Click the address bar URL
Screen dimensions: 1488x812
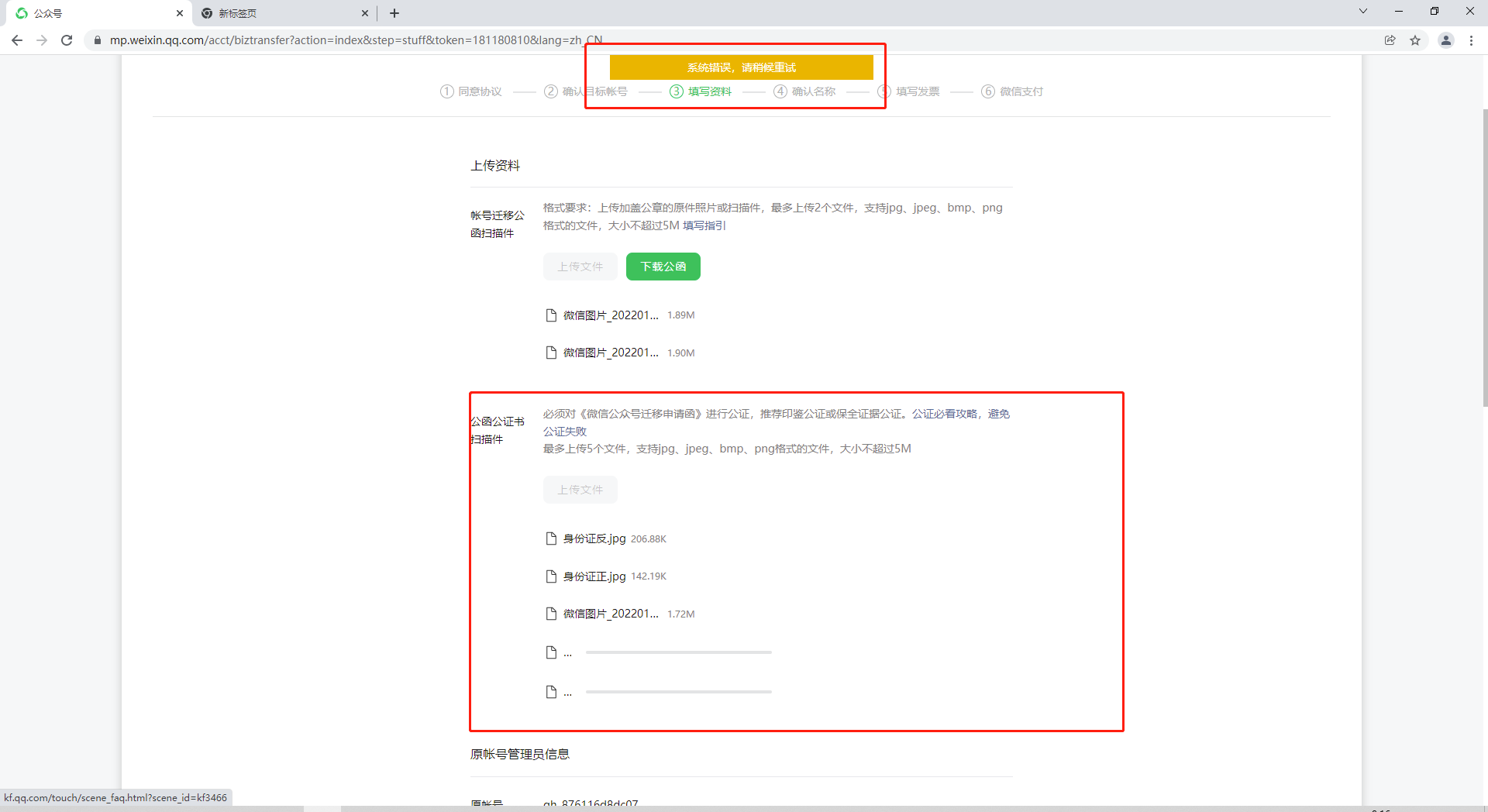356,40
